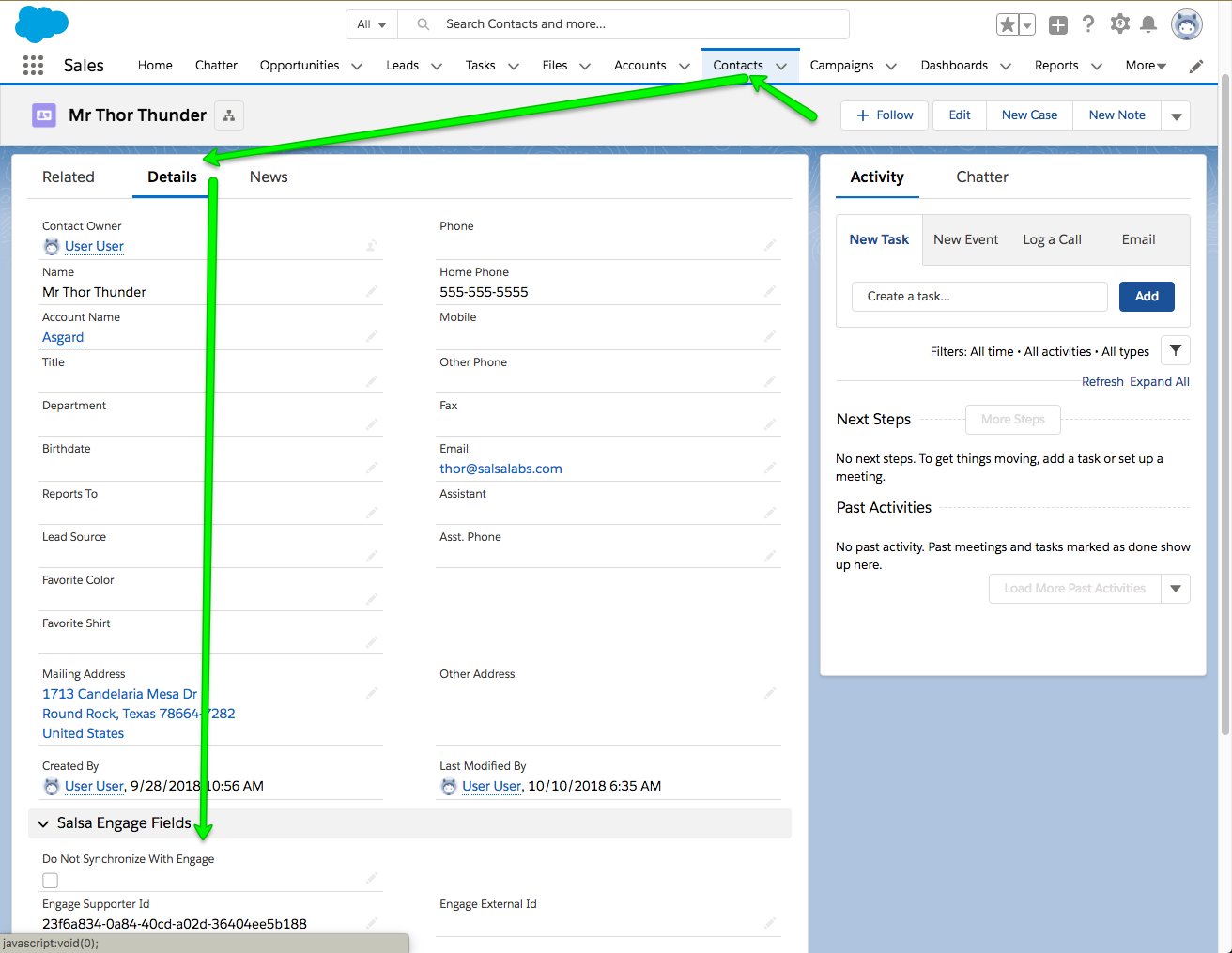Expand the Dashboards nav dropdown arrow
Screen dimensions: 1232x953
click(1006, 66)
